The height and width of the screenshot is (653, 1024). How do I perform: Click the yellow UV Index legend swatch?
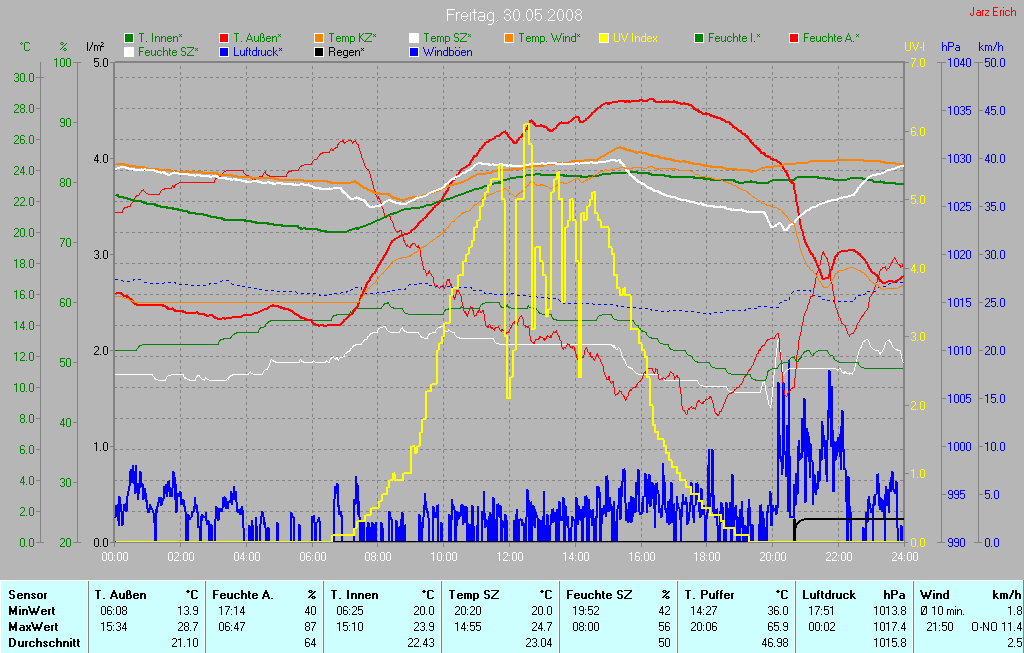(x=604, y=39)
